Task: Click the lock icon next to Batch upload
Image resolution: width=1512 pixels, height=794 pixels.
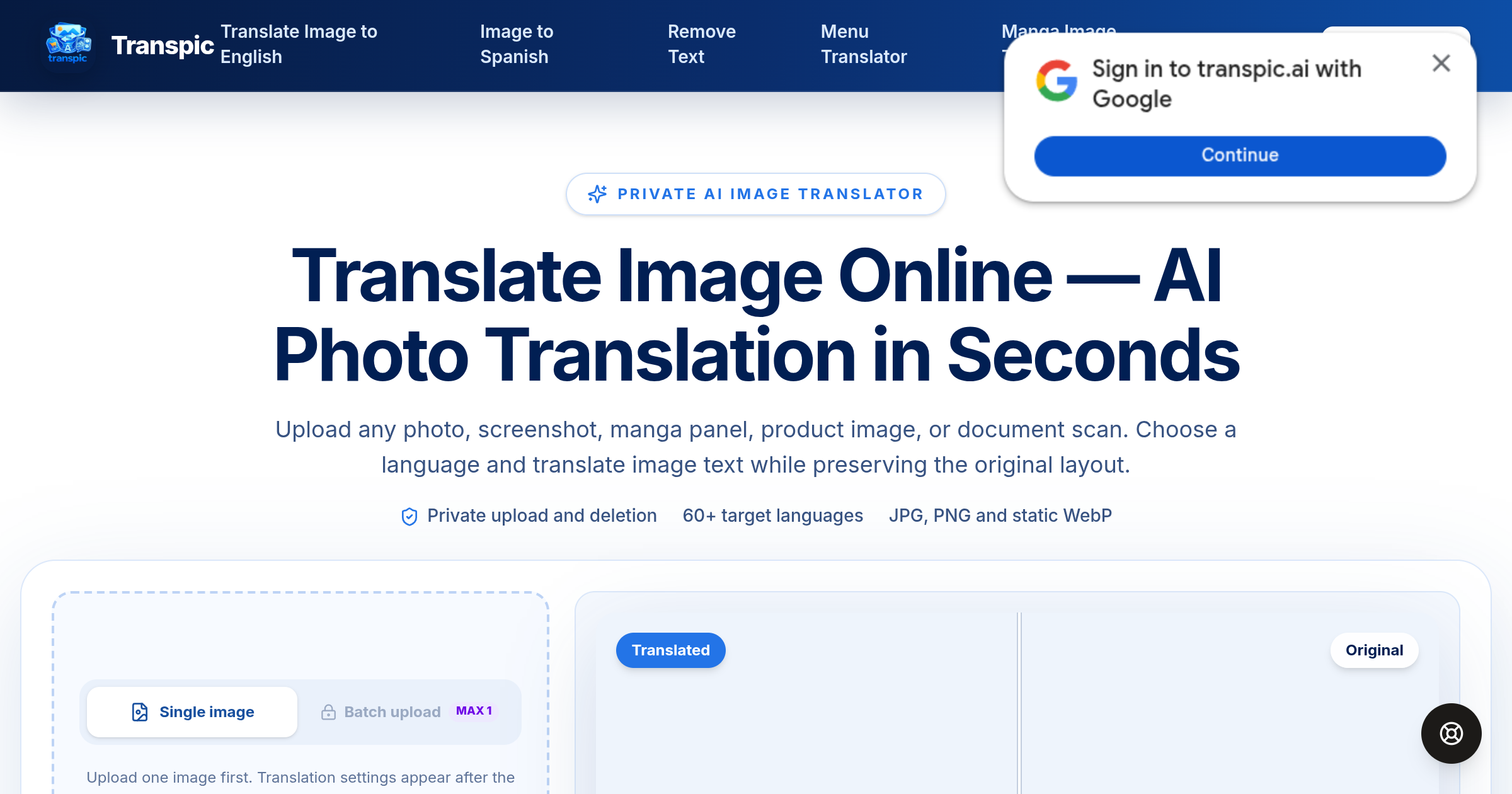Action: point(328,712)
